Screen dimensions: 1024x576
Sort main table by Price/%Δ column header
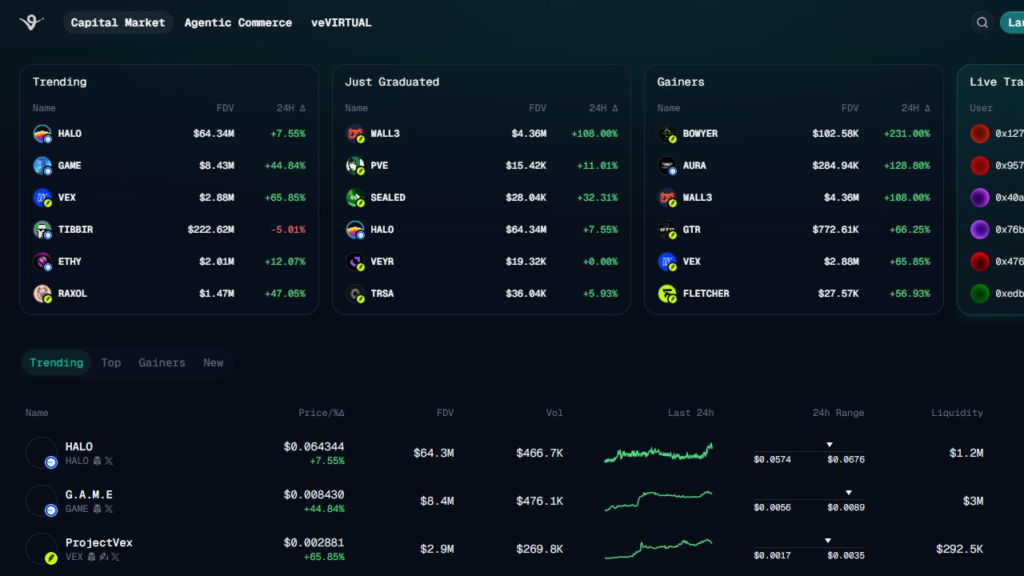(x=321, y=413)
